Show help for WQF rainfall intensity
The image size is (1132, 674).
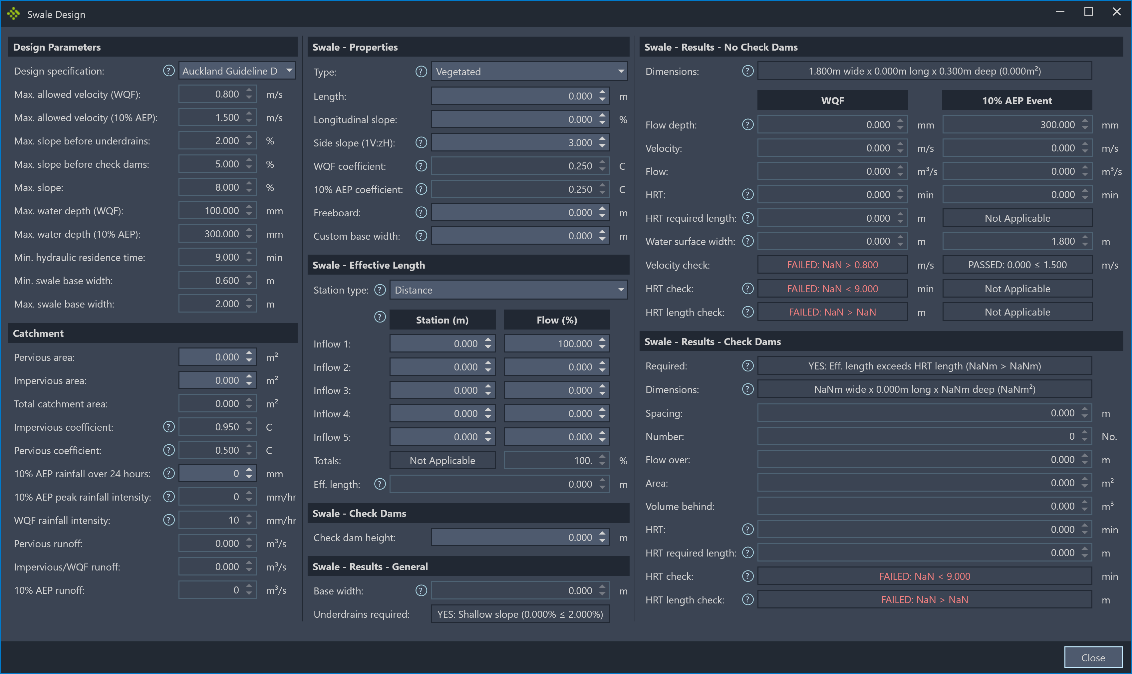(168, 520)
